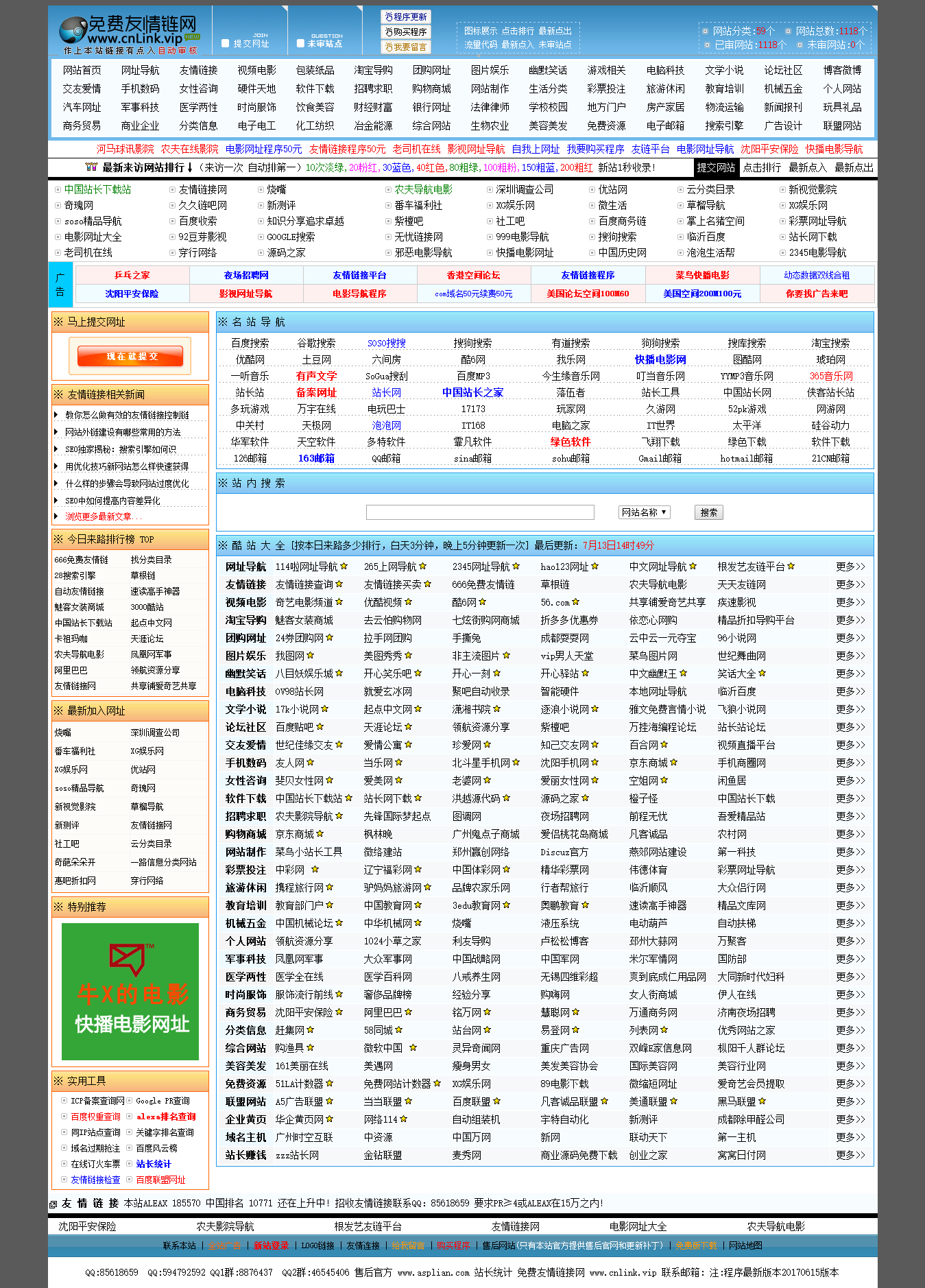Click the trophy icon beside 最新来访网站排行
Viewport: 925px width, 1288px height.
[91, 167]
